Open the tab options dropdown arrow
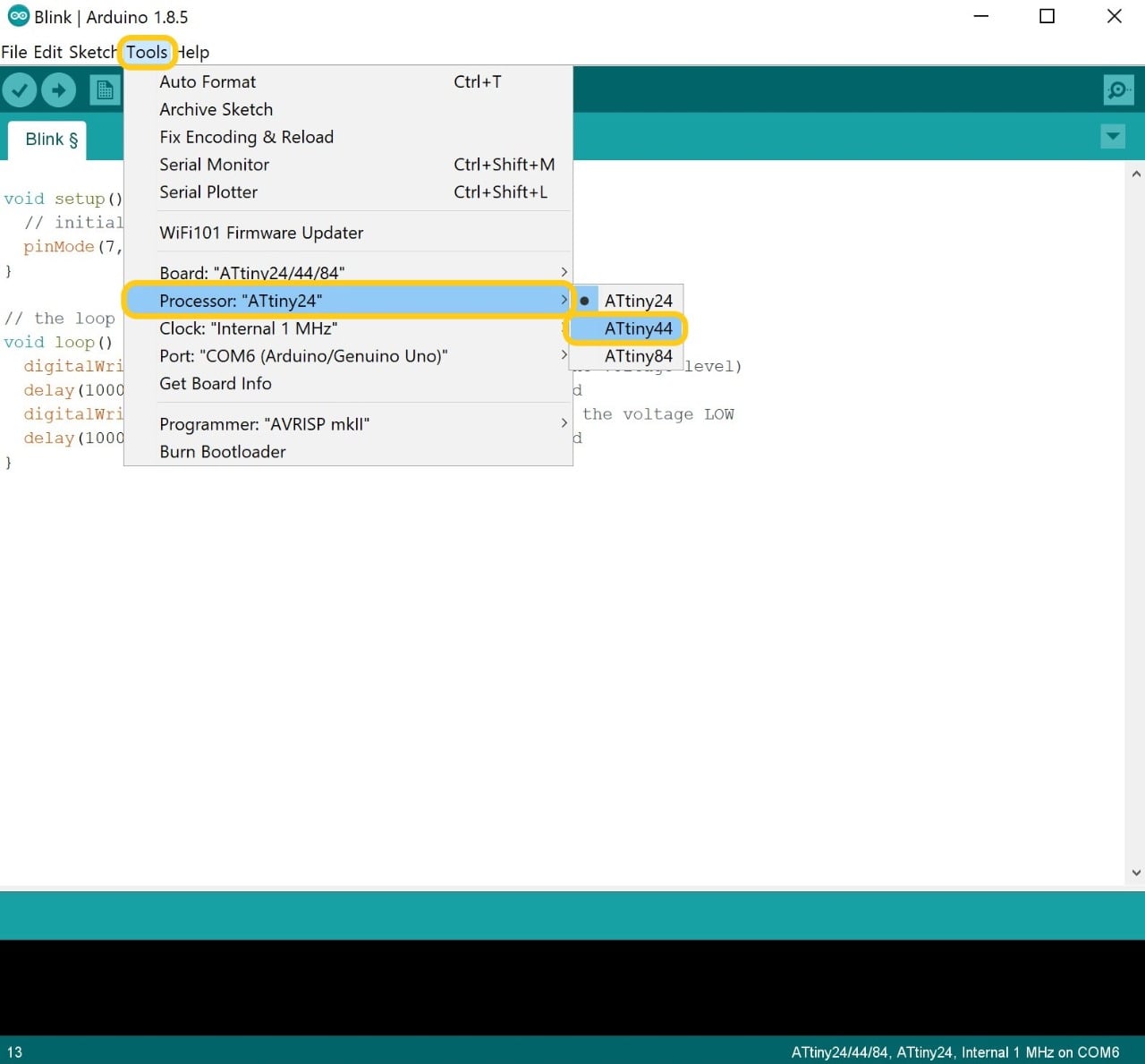Screen dimensions: 1145x1064 point(1113,137)
